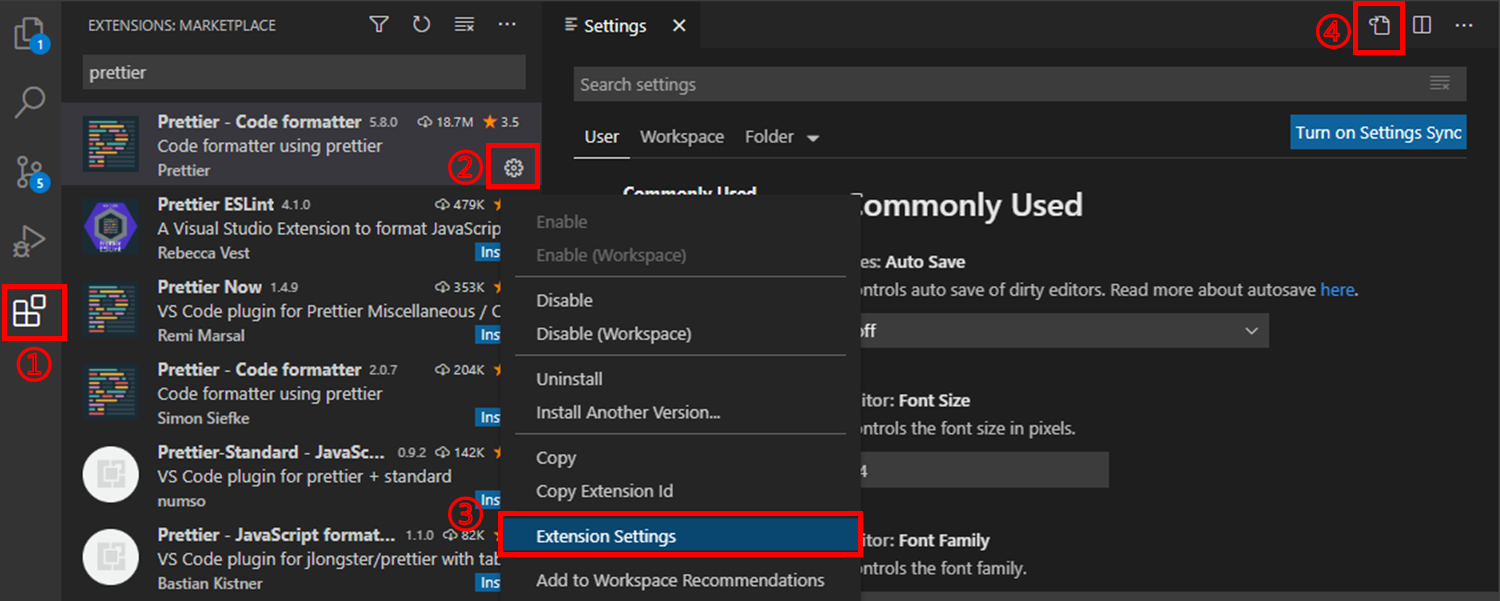Click Install button for Prettier ESLint
The image size is (1500, 601).
click(x=489, y=253)
